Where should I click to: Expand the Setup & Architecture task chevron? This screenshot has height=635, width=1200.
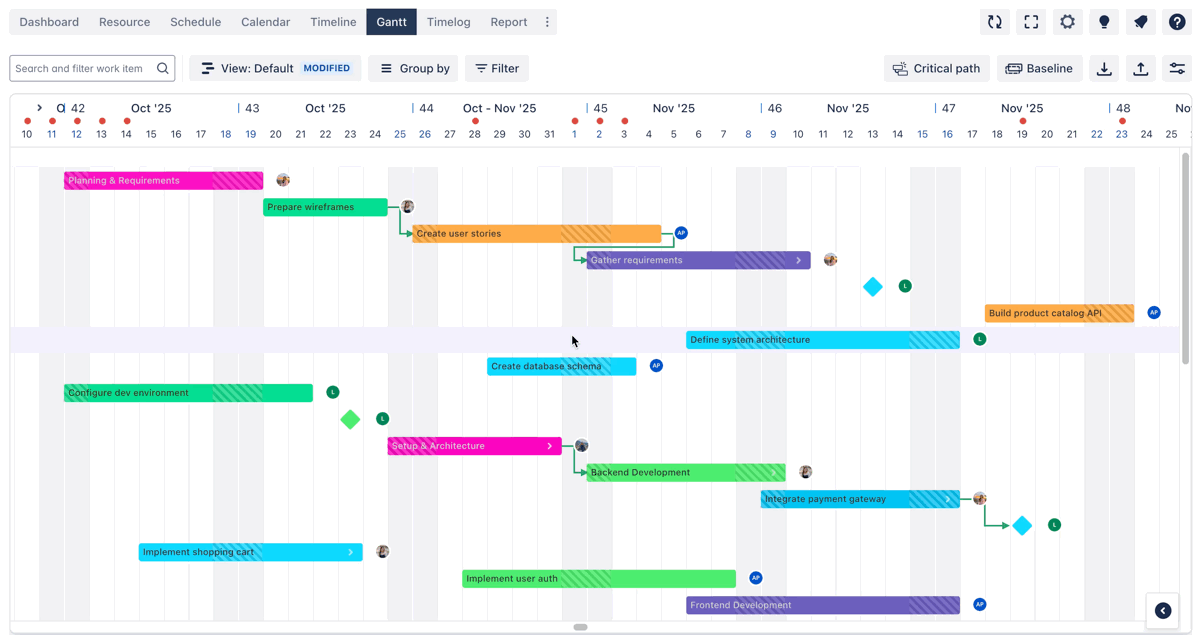point(549,446)
